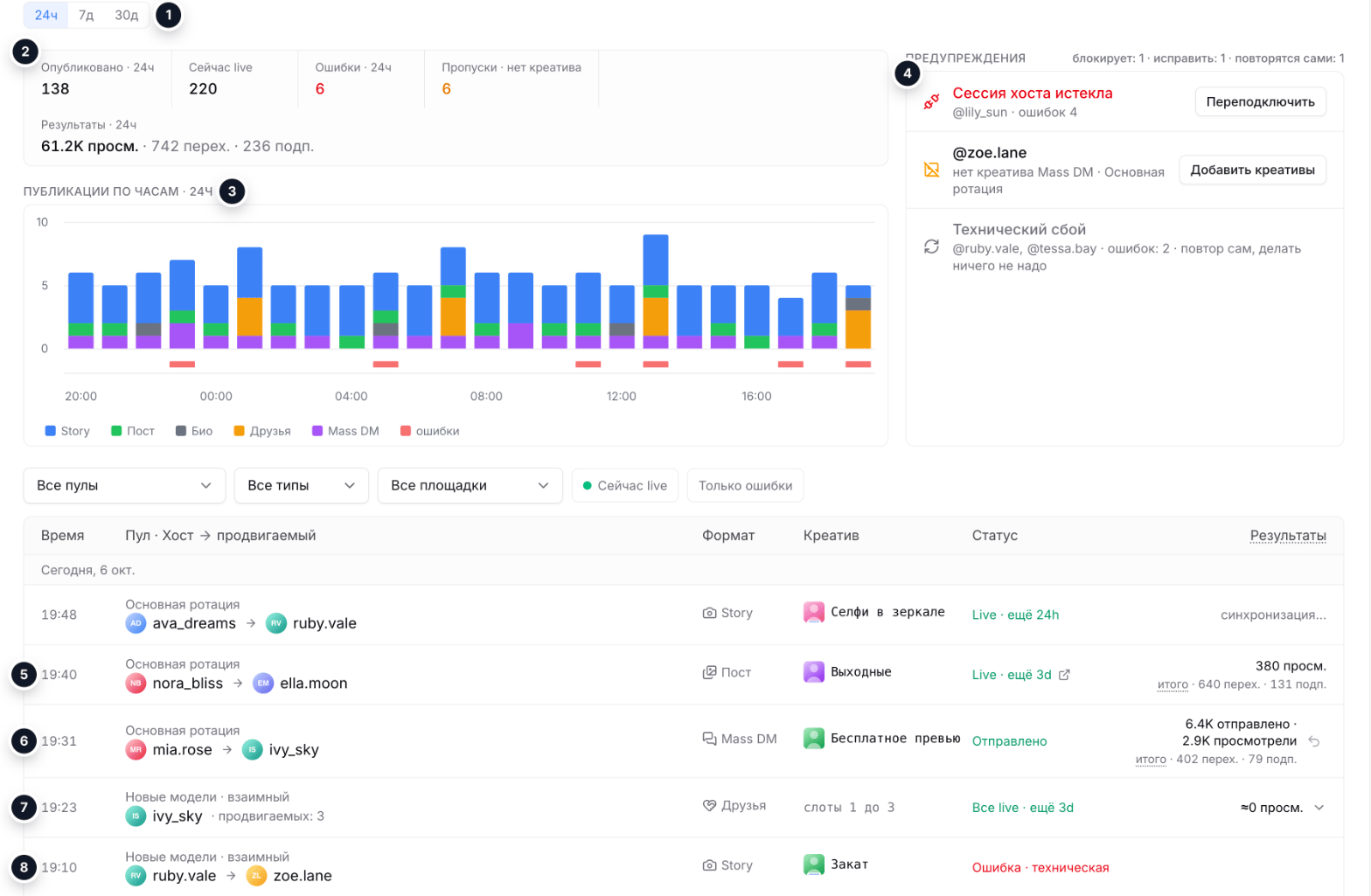Click the camera Story icon in the 19:48 row
Viewport: 1371px width, 896px height.
click(709, 614)
